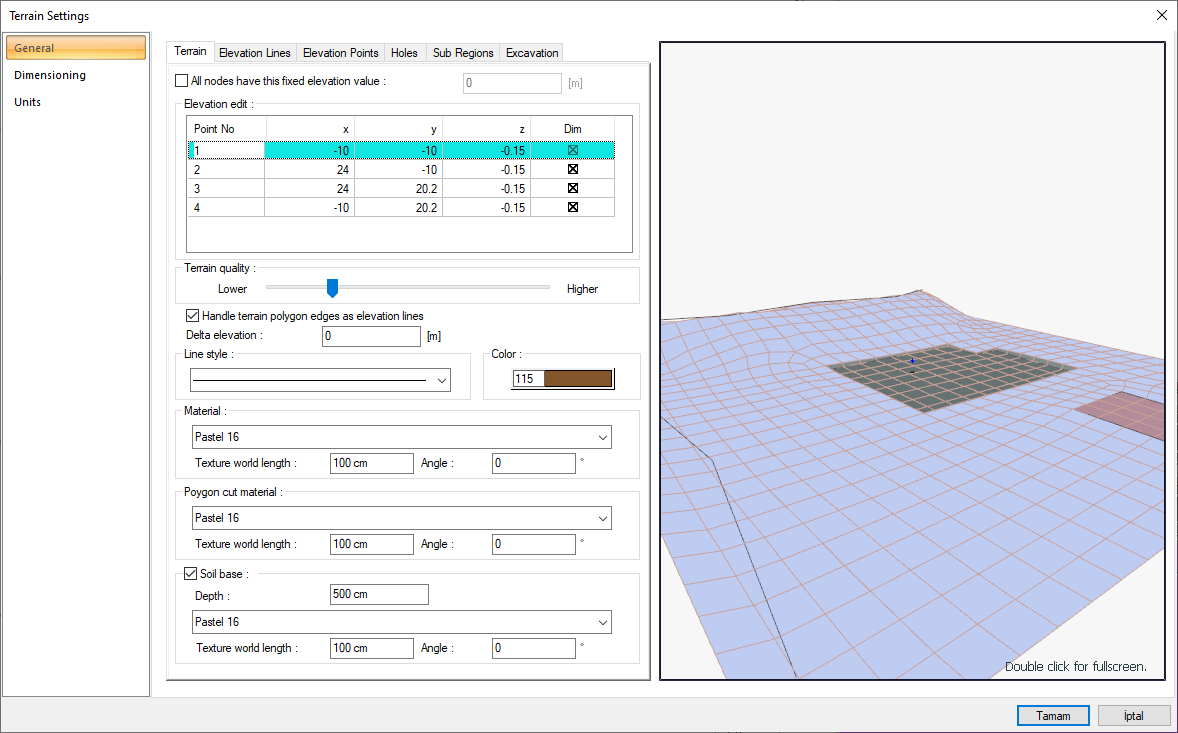
Task: Toggle handle terrain polygon edges checkbox
Action: 193,316
